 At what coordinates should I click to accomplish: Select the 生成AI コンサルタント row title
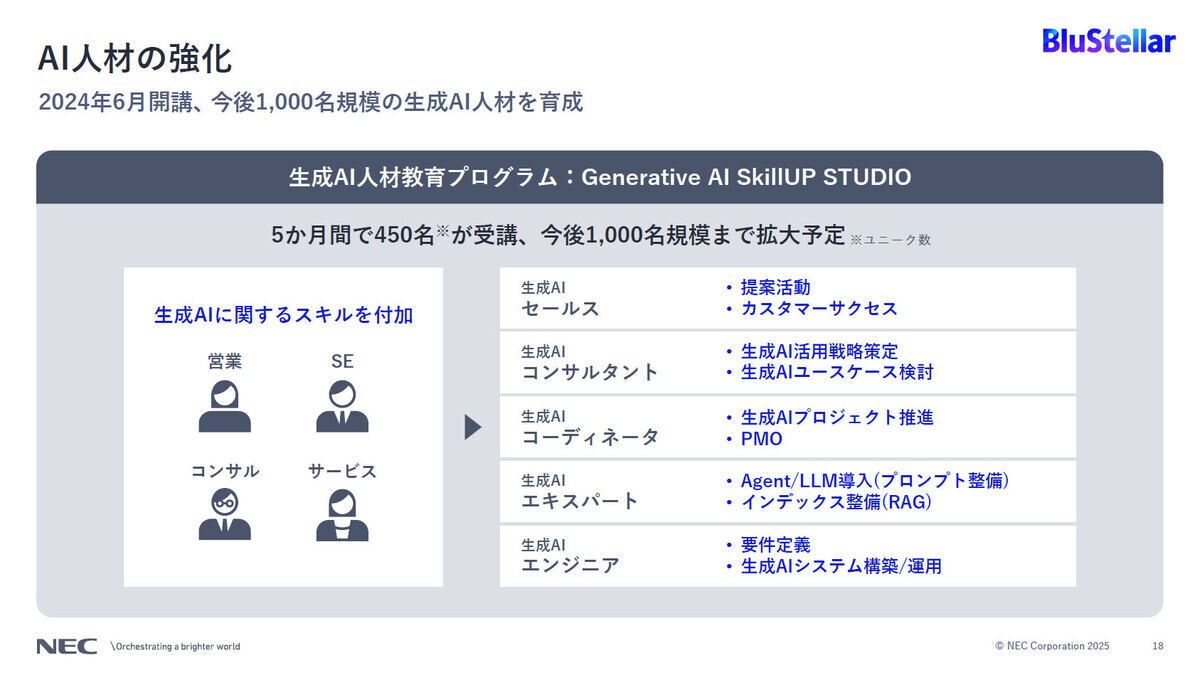[x=590, y=362]
